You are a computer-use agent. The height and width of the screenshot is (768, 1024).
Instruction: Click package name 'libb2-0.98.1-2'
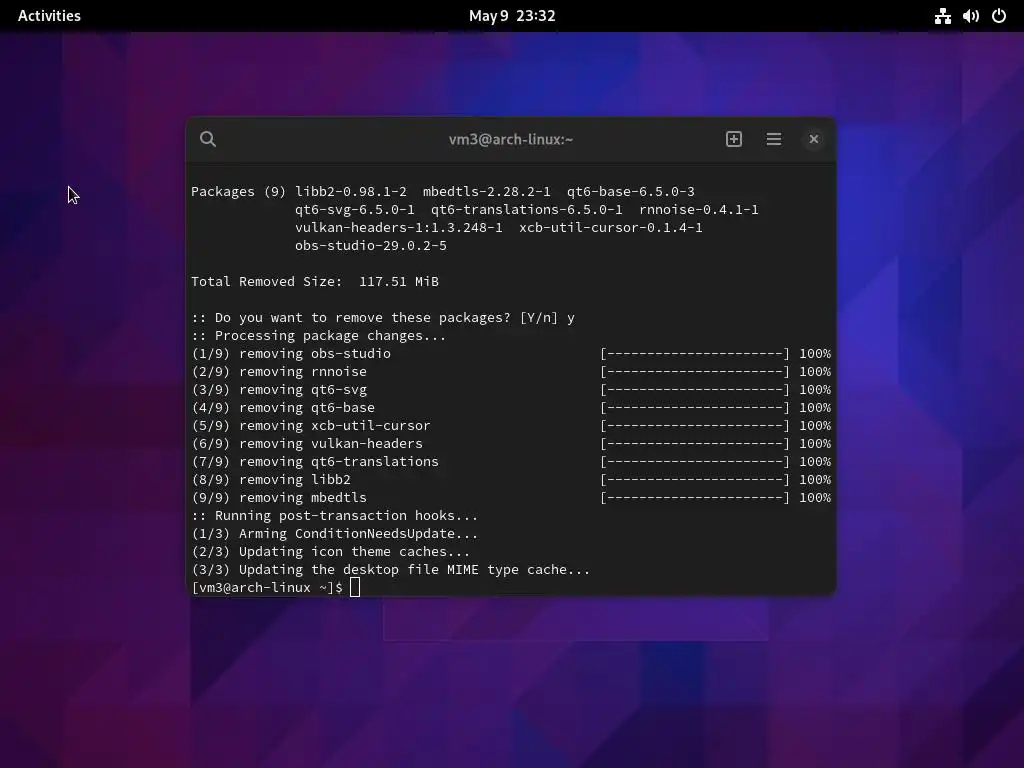click(351, 191)
